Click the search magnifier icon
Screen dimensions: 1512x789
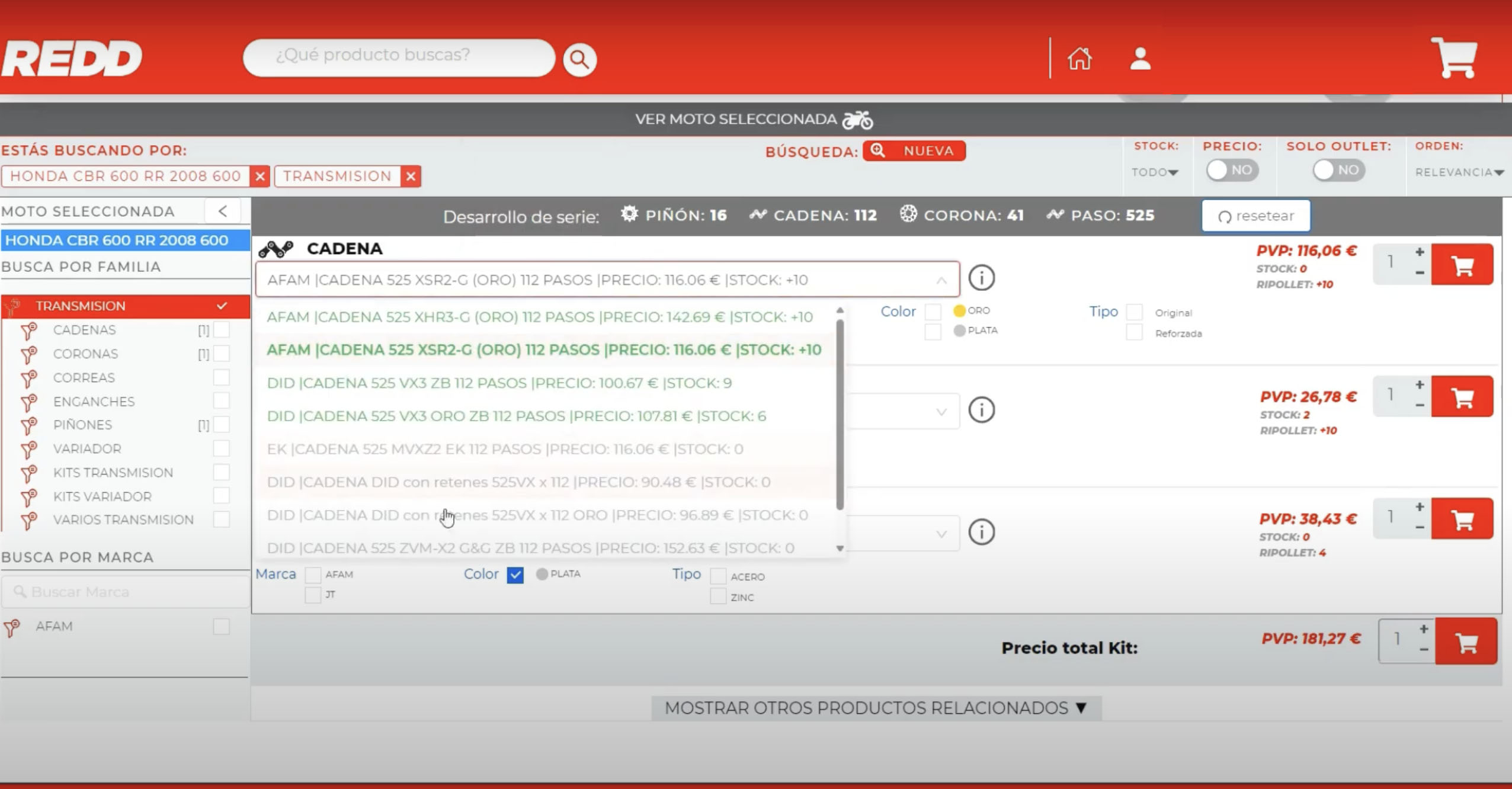coord(579,59)
